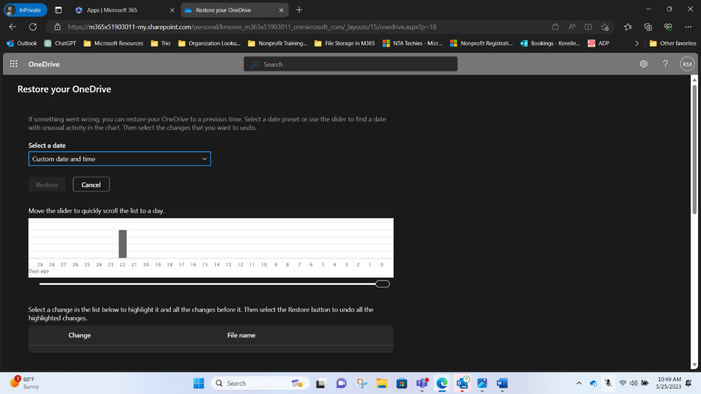This screenshot has height=394, width=701.
Task: Click the activity bar at day 22
Action: tap(122, 244)
